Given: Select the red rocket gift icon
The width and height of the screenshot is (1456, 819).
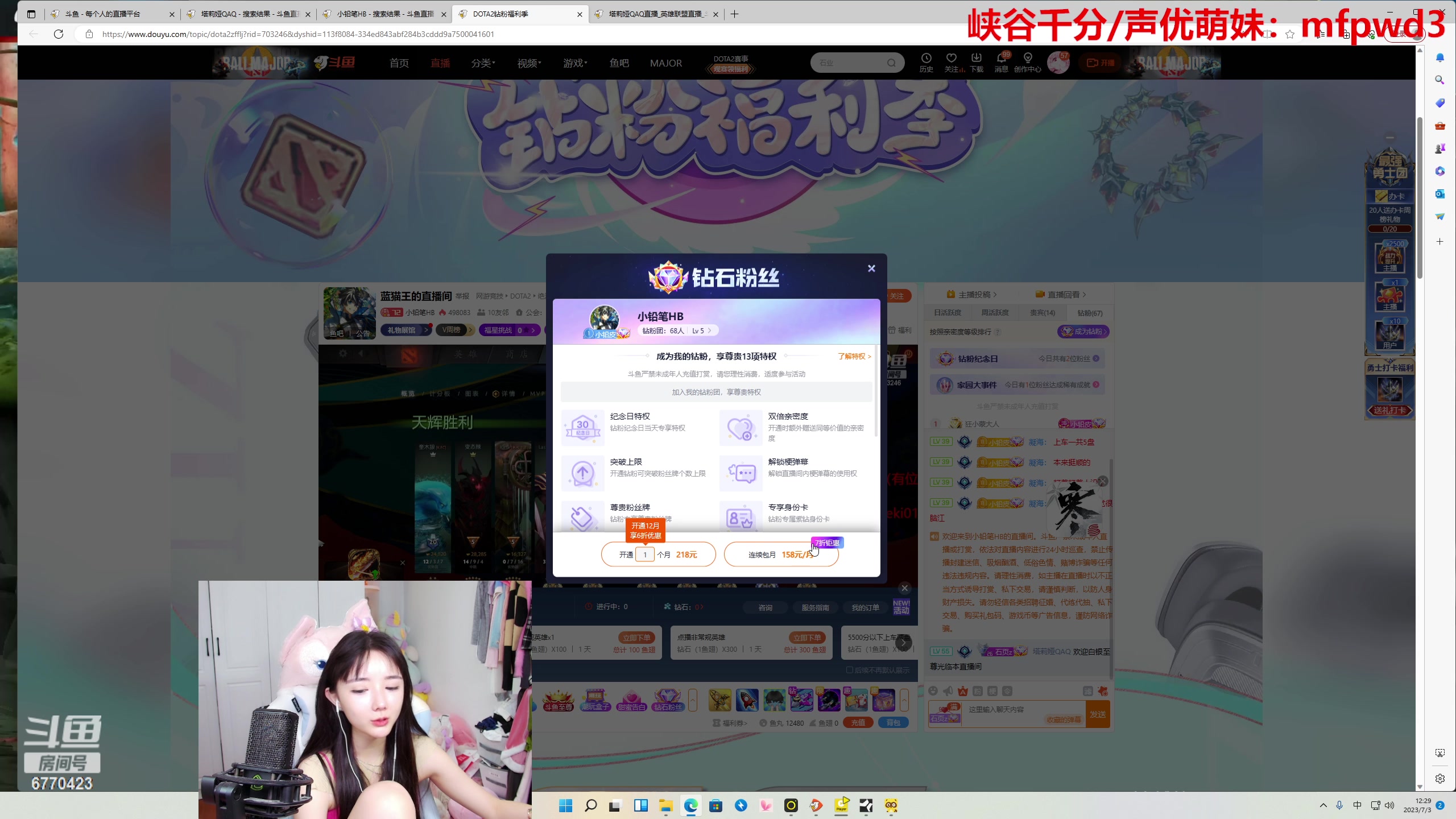Looking at the screenshot, I should tap(747, 699).
